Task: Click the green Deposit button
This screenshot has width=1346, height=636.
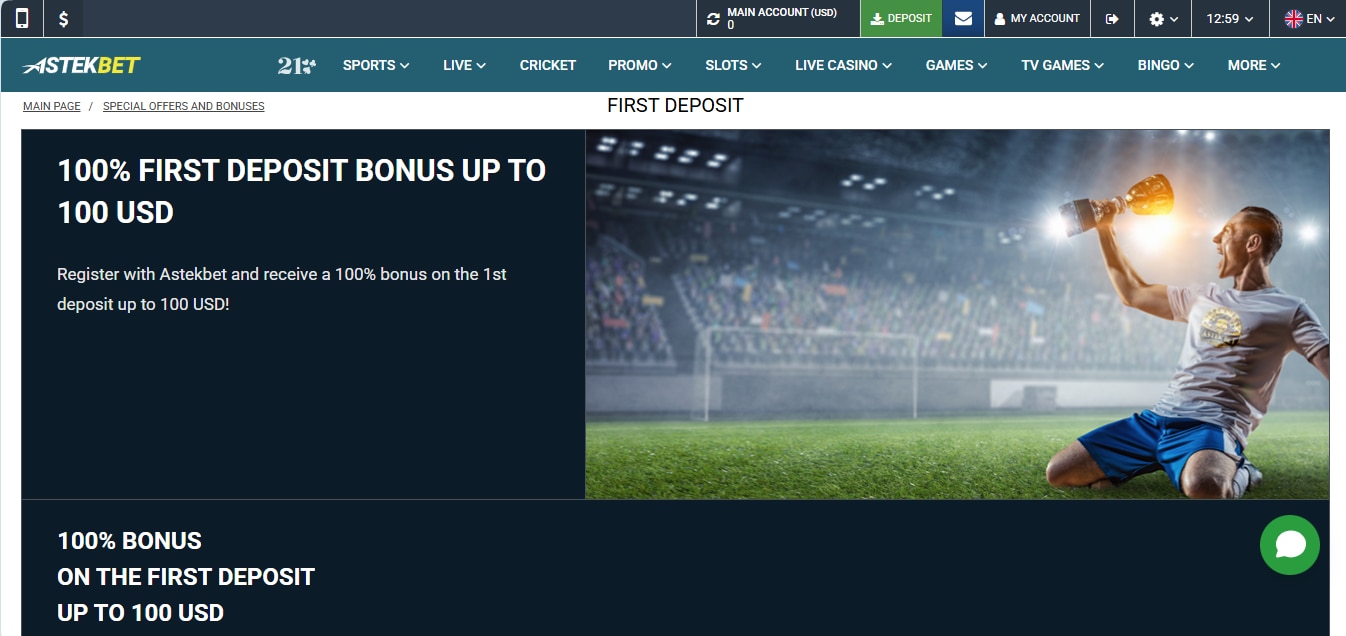Action: coord(901,18)
